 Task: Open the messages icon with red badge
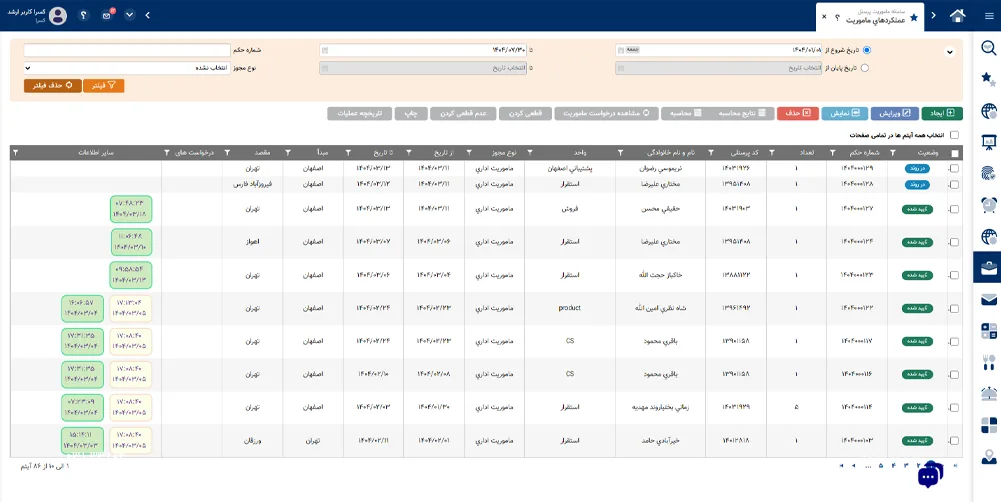[x=107, y=15]
